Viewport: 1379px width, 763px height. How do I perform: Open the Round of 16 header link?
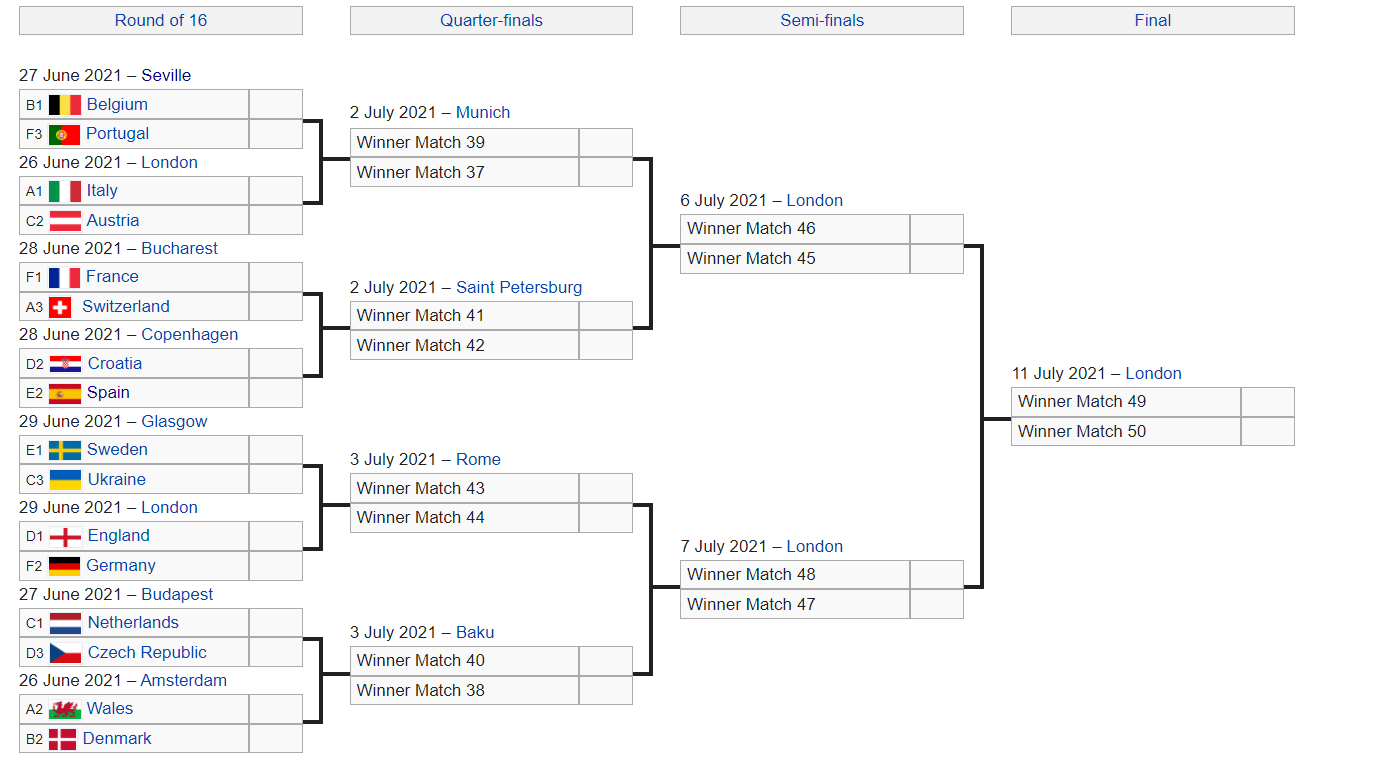point(161,20)
